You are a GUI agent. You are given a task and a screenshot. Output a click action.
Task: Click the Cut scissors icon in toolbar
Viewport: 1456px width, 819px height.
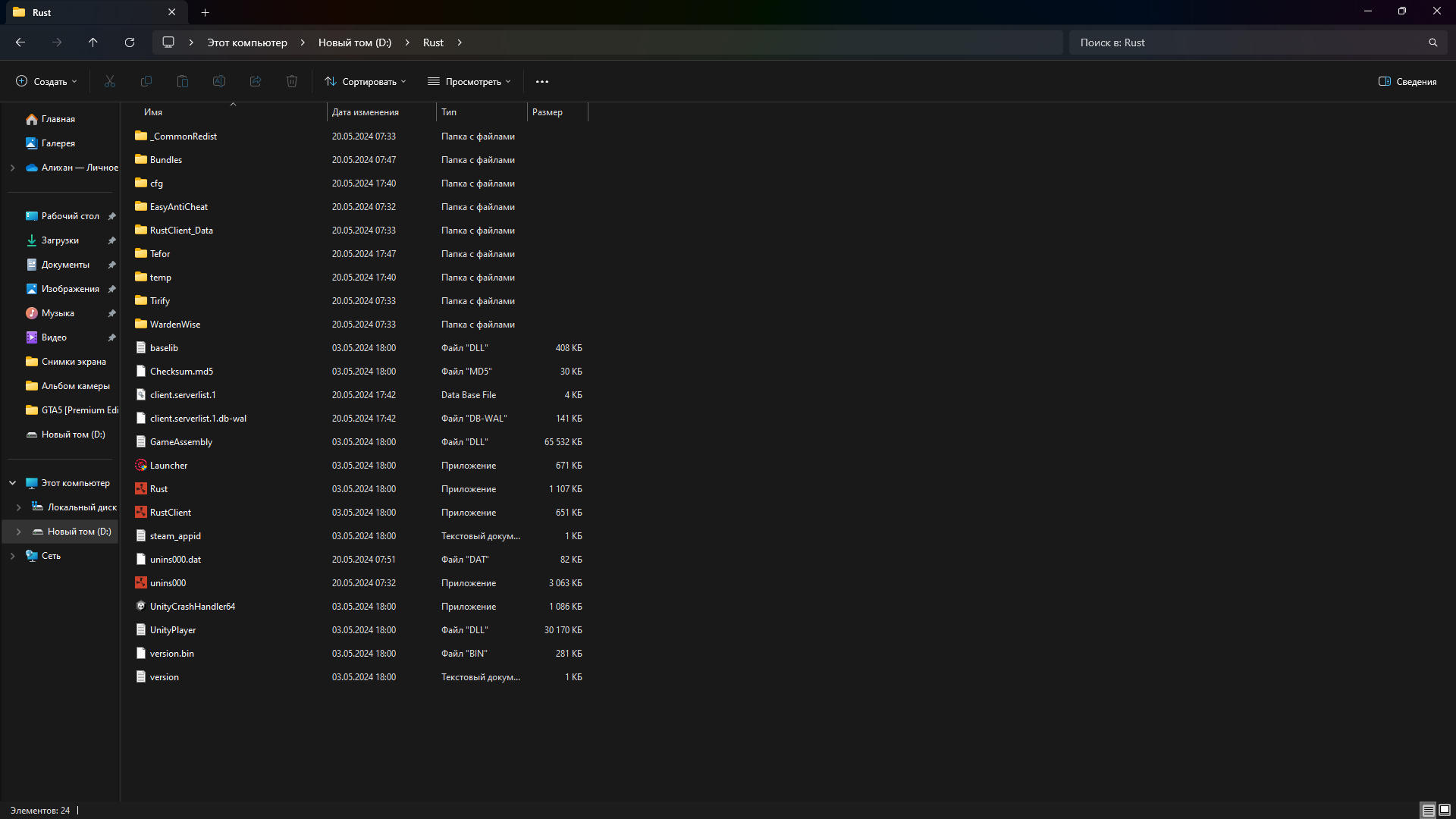tap(110, 81)
